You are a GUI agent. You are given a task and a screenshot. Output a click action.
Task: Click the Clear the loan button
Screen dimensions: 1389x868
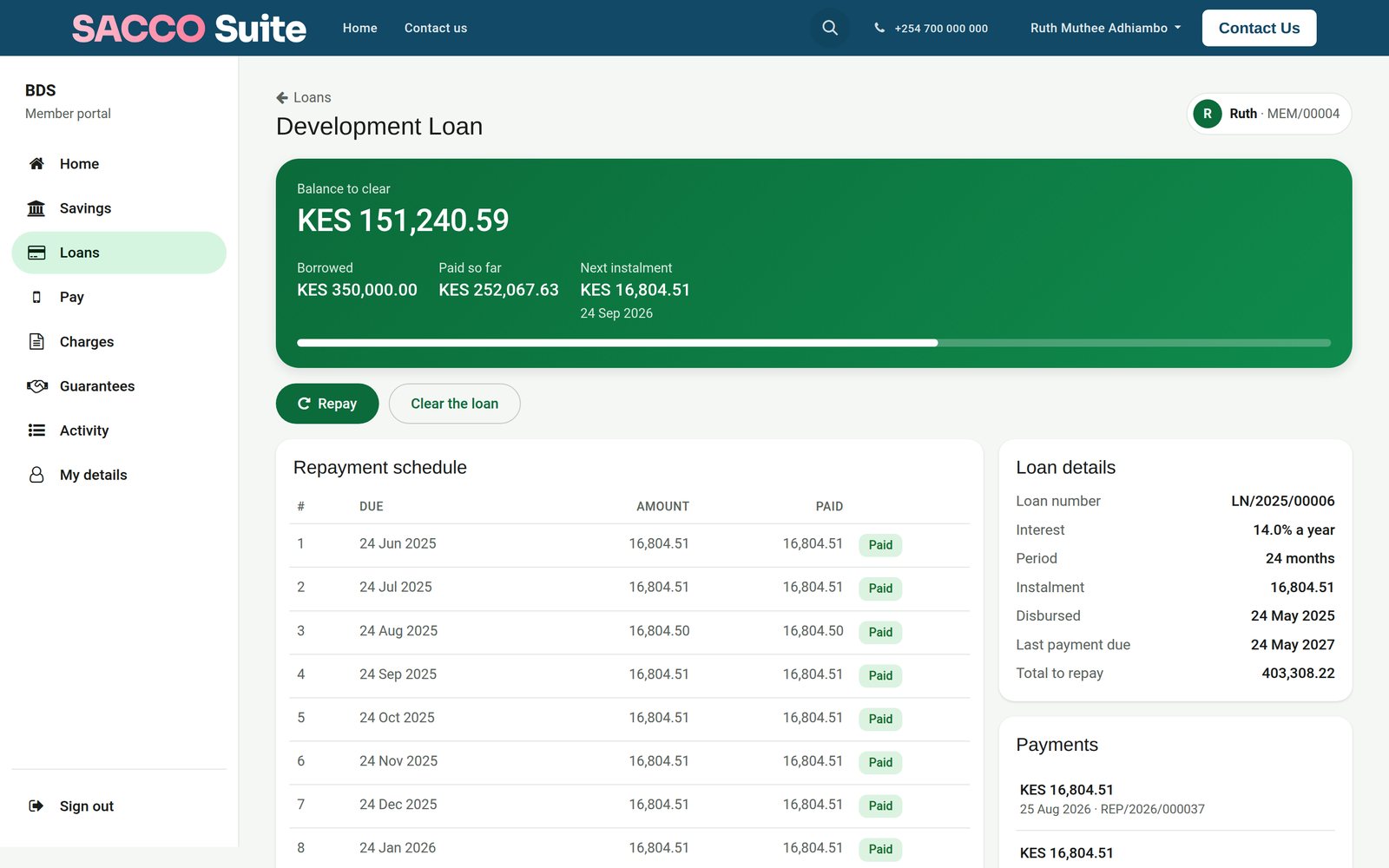click(x=454, y=404)
